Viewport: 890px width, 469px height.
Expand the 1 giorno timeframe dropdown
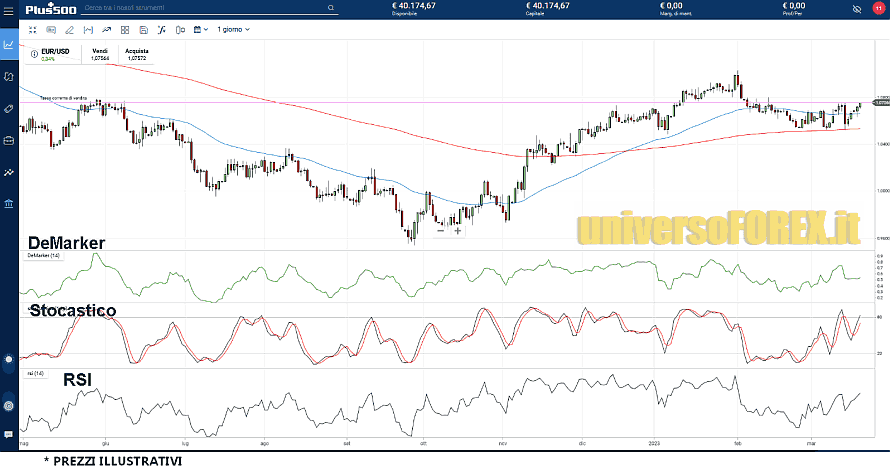234,30
